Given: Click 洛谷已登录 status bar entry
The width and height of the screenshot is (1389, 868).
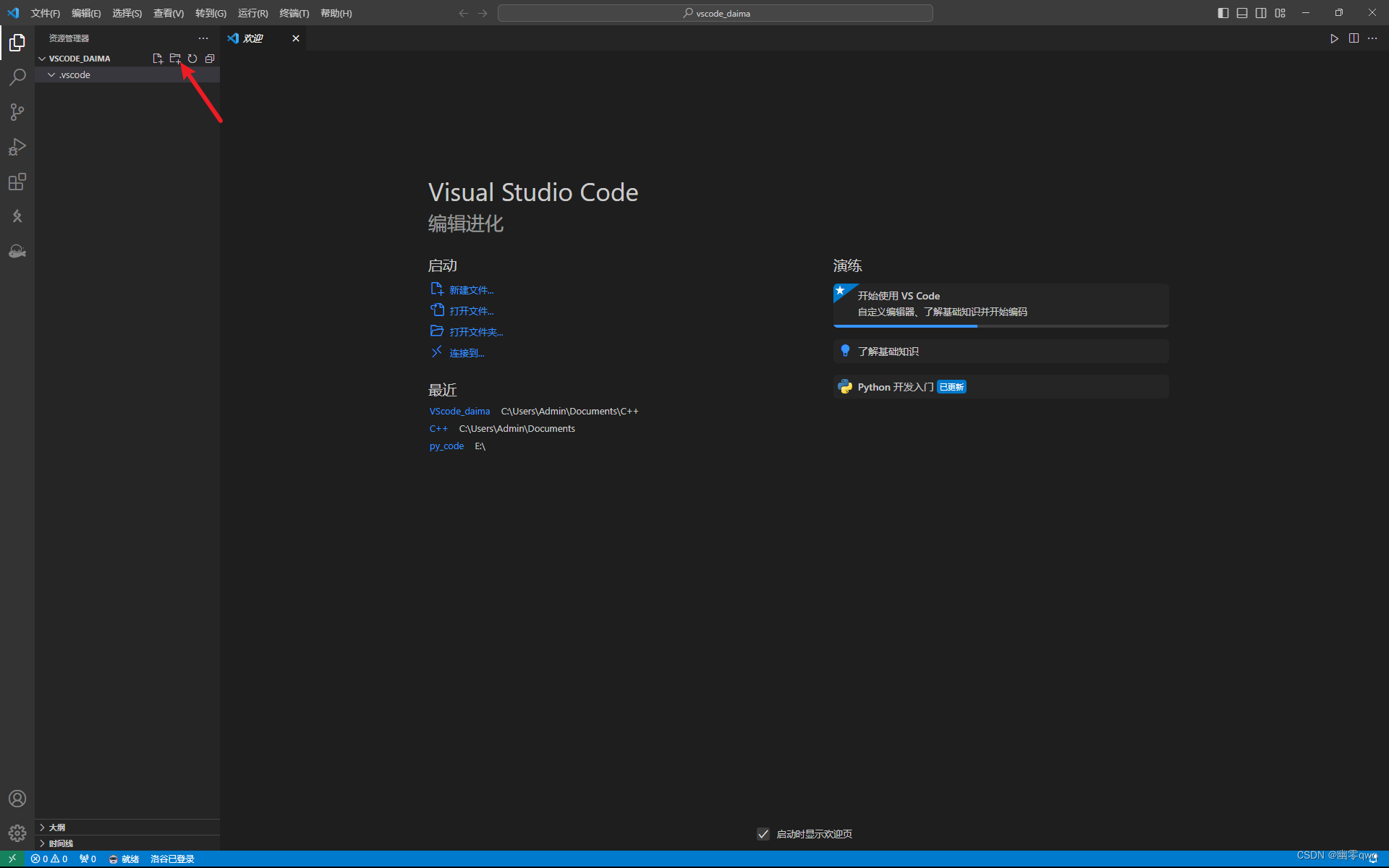Looking at the screenshot, I should pyautogui.click(x=172, y=859).
